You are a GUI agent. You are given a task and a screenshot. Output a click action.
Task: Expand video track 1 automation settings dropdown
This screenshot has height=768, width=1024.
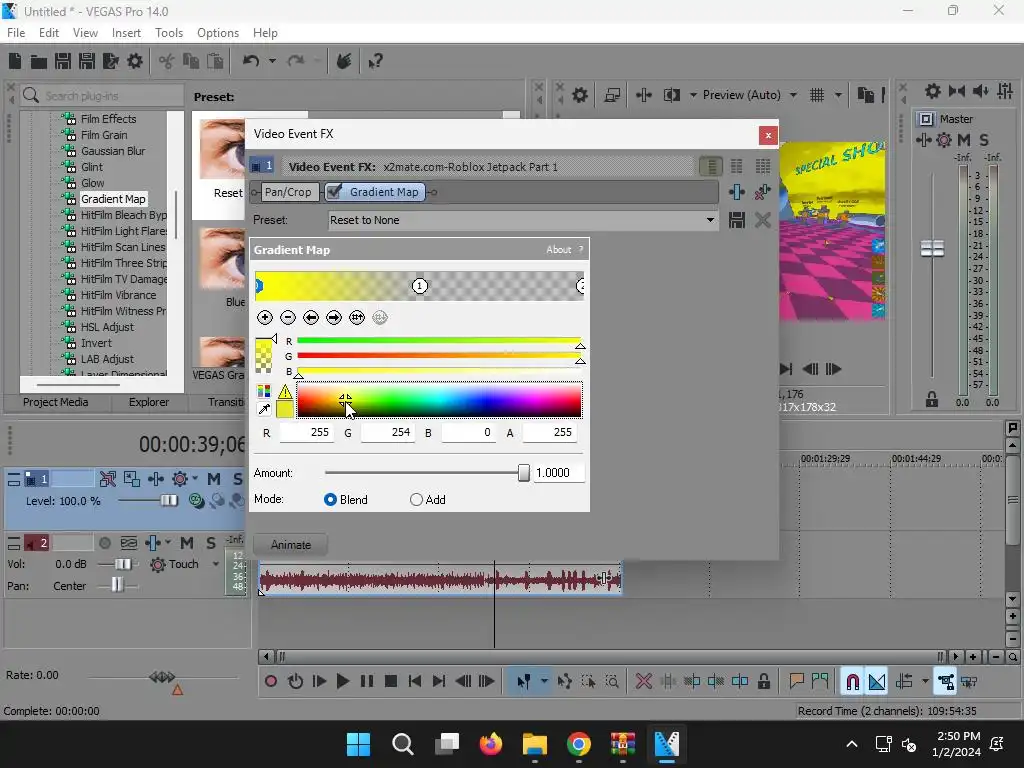pos(195,479)
